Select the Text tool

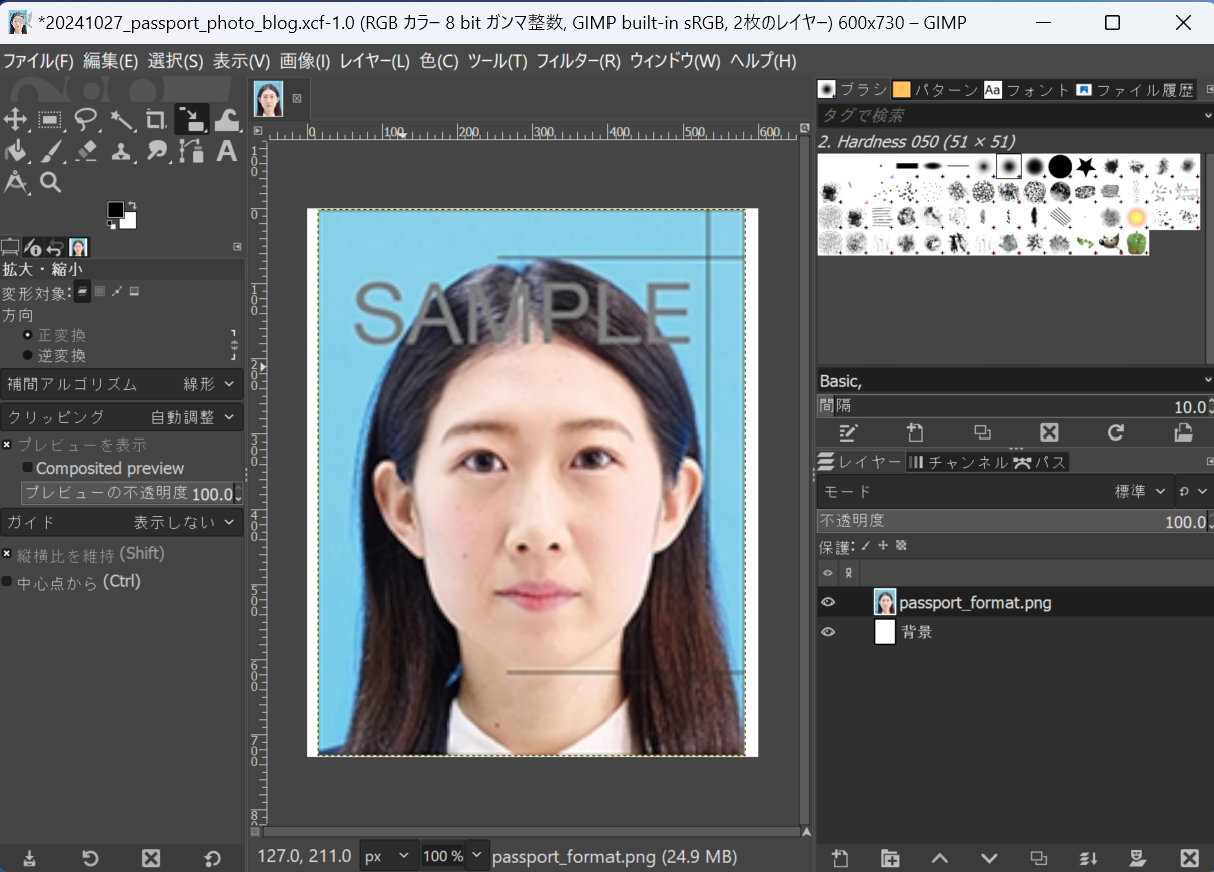pos(227,151)
